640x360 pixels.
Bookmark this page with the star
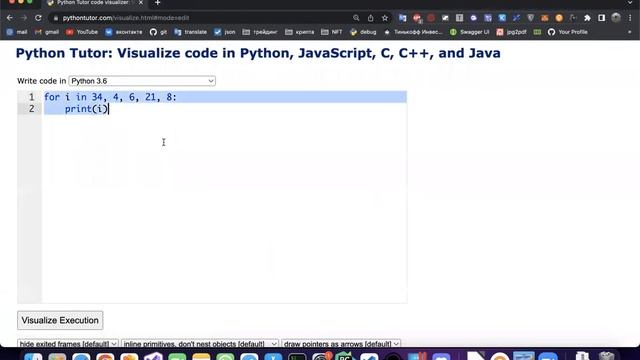(385, 18)
